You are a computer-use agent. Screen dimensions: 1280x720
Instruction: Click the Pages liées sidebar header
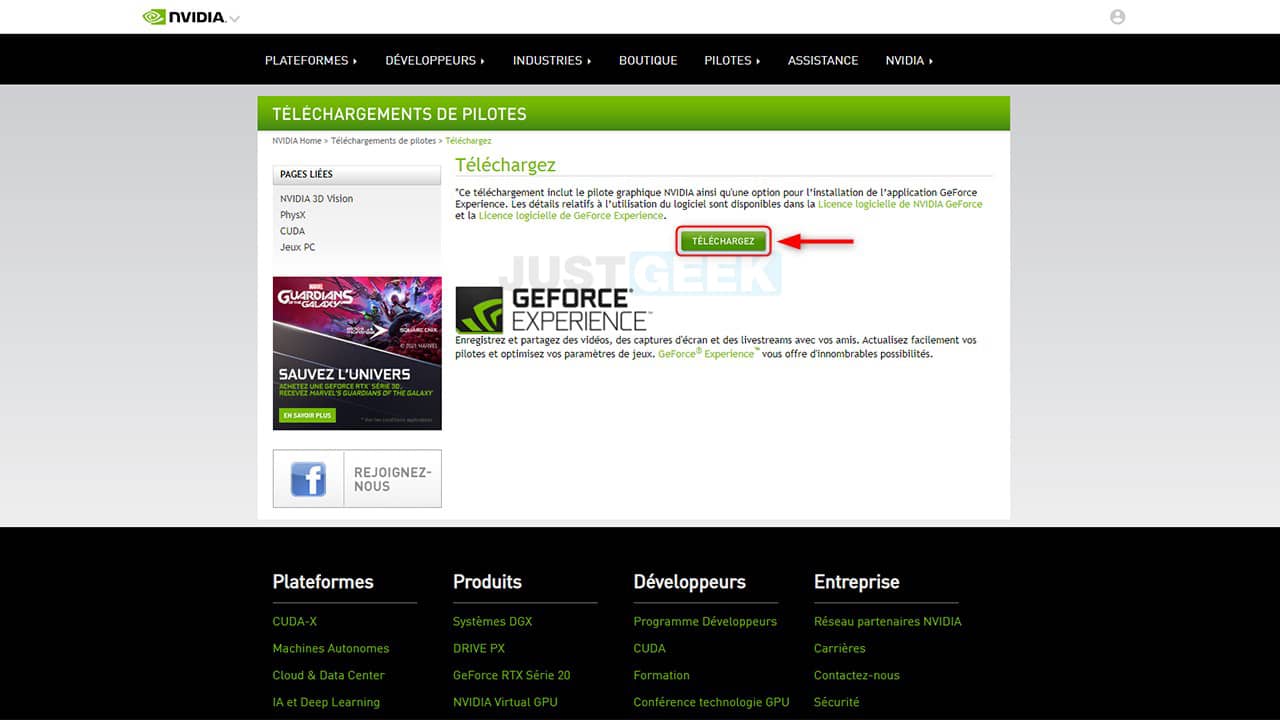pyautogui.click(x=357, y=174)
